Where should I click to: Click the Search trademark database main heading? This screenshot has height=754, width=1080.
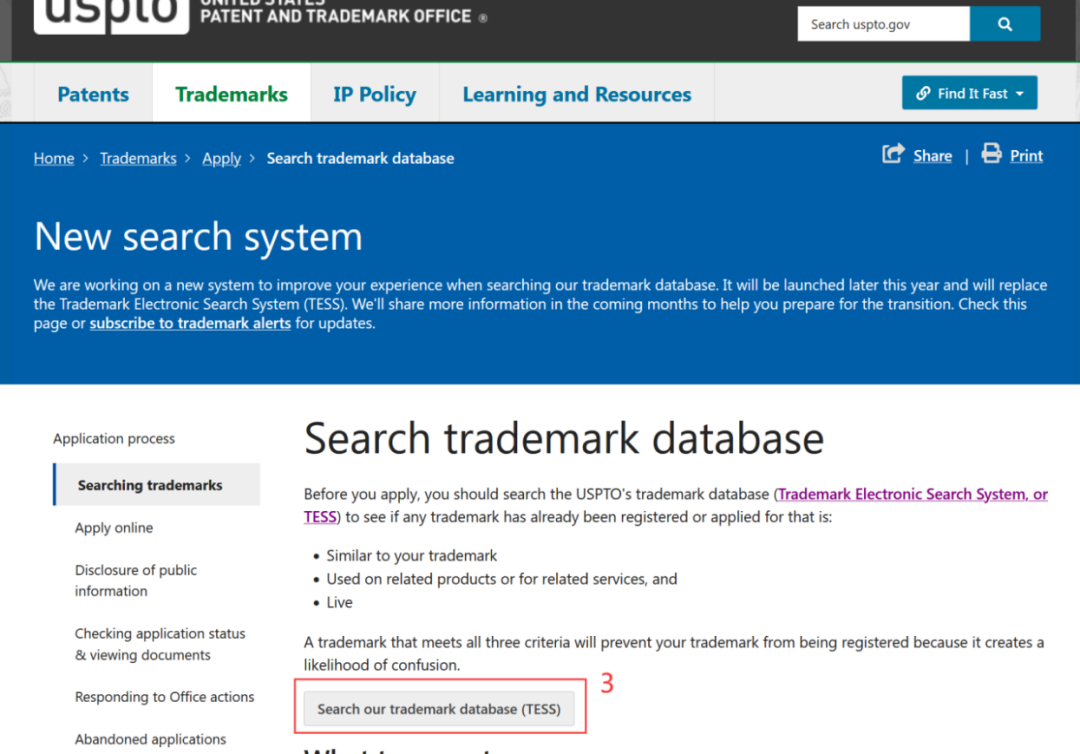564,439
